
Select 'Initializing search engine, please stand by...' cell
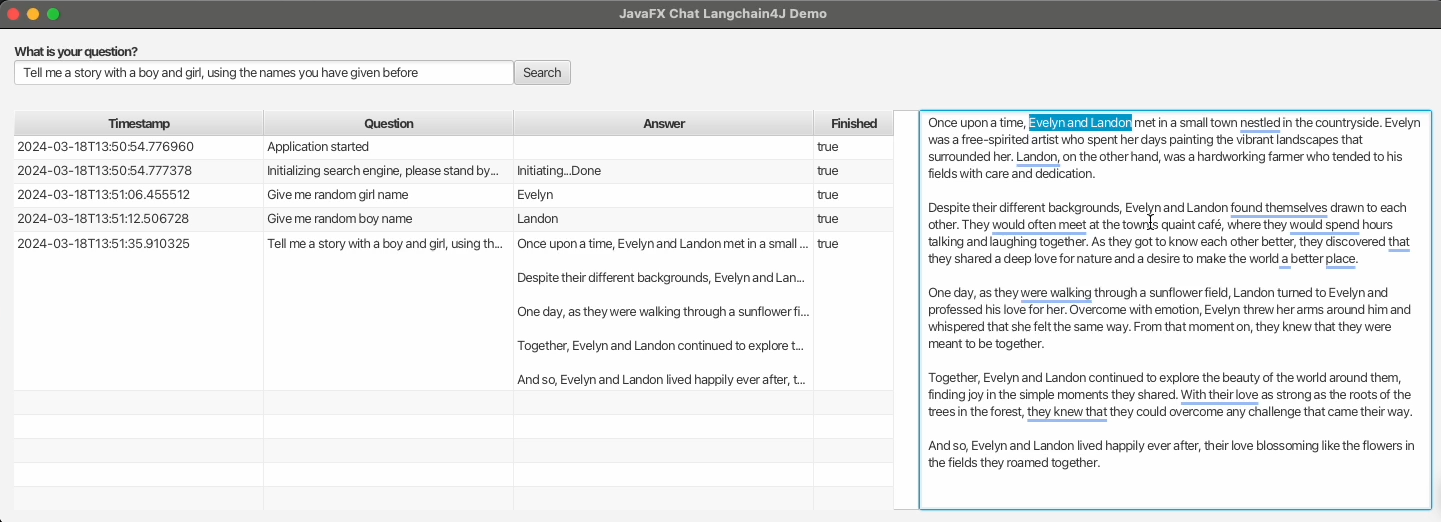coord(389,171)
